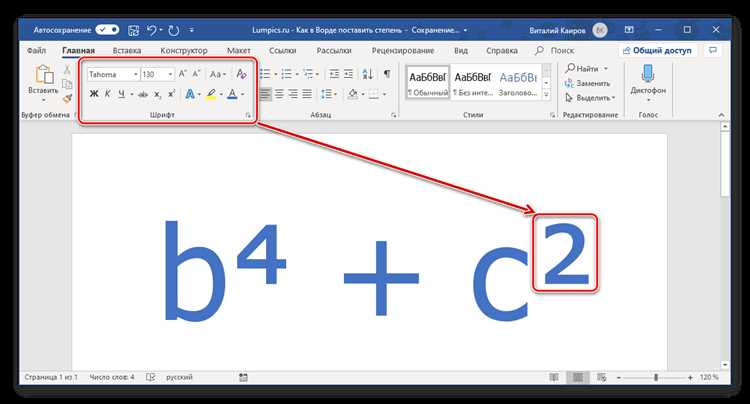Click the zoom slider in the status bar
The image size is (750, 404).
[x=656, y=377]
